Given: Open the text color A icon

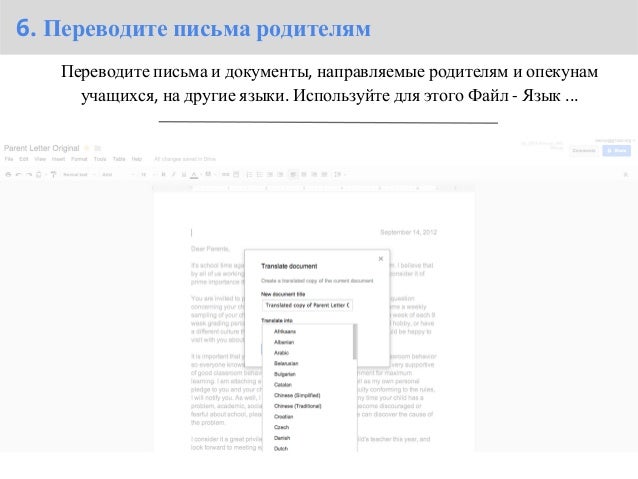Looking at the screenshot, I should 194,175.
